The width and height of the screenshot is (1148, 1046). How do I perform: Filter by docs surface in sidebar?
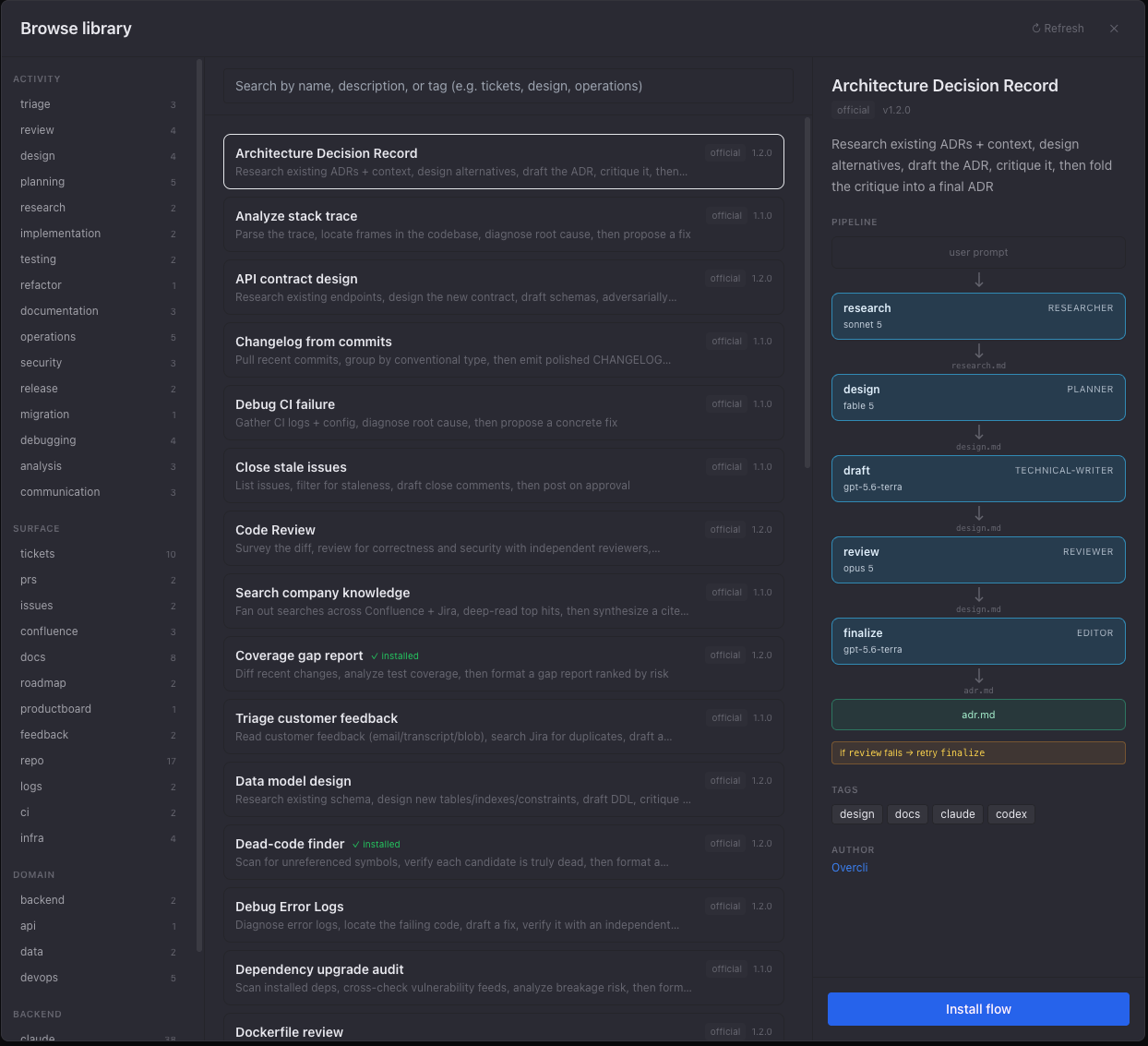(98, 657)
